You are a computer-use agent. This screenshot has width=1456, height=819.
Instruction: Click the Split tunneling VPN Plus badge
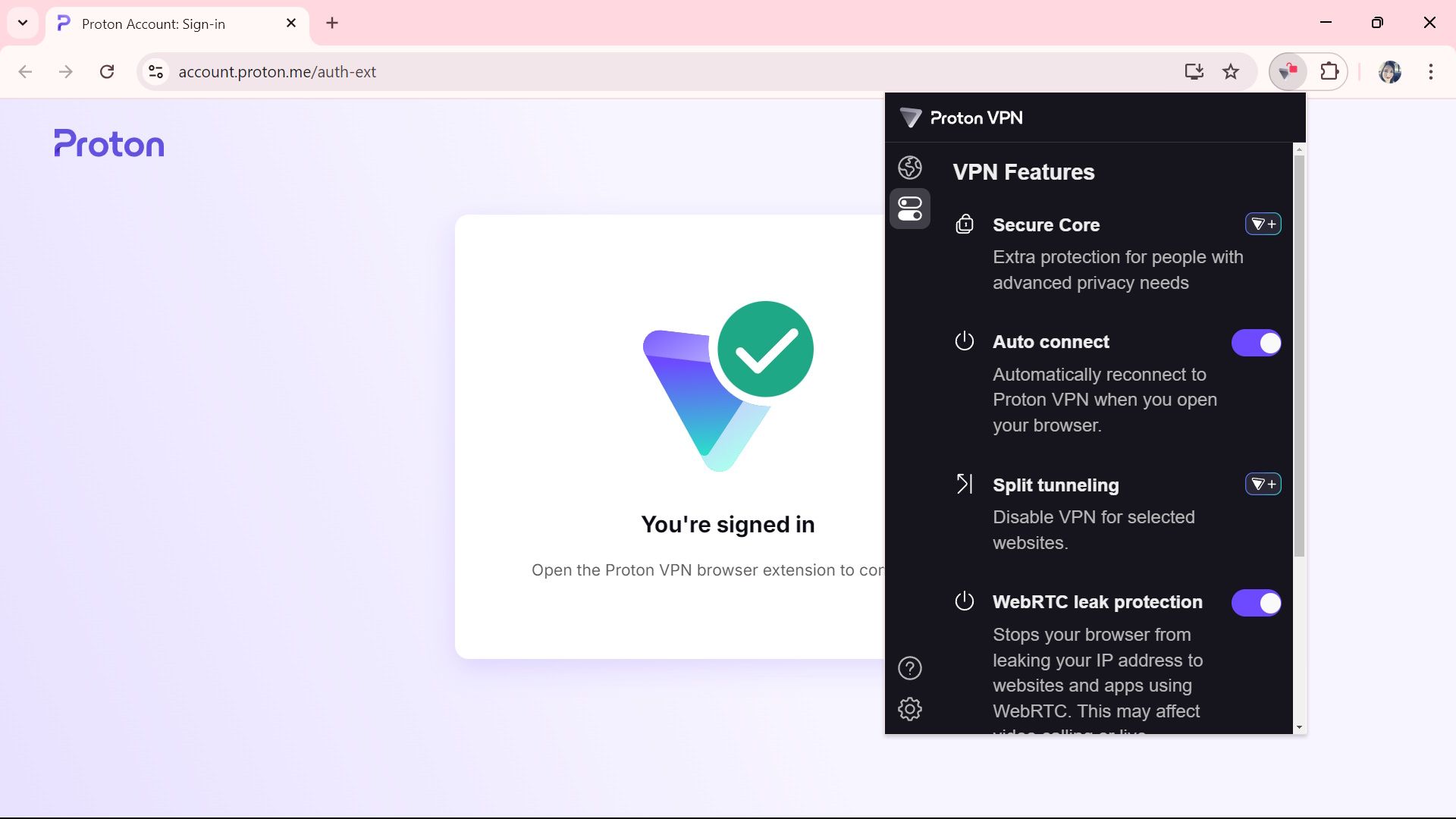click(x=1263, y=485)
